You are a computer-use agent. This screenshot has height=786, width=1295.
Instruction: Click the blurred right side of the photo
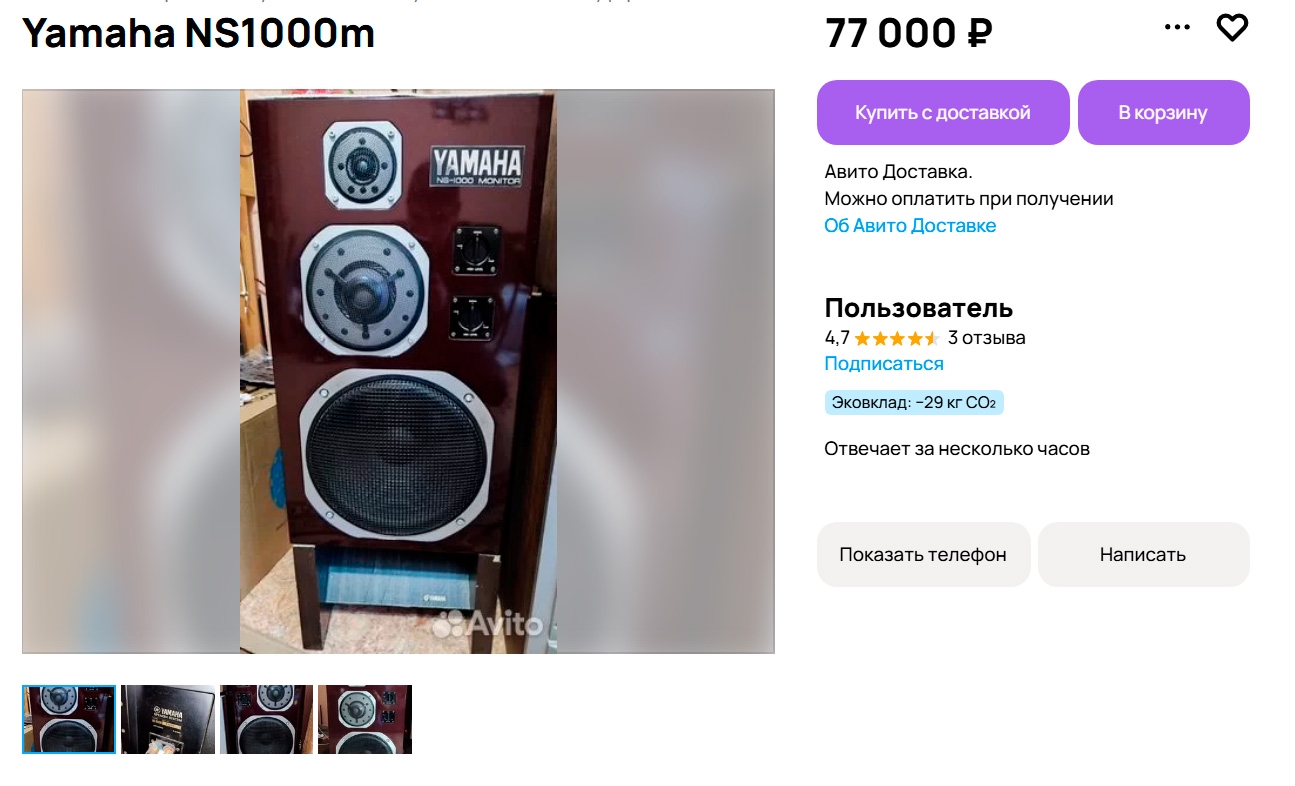coord(665,371)
